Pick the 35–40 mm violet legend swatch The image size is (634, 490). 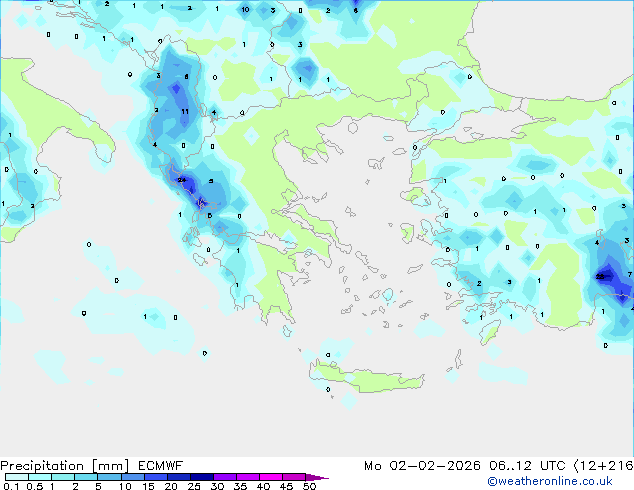coord(247,477)
